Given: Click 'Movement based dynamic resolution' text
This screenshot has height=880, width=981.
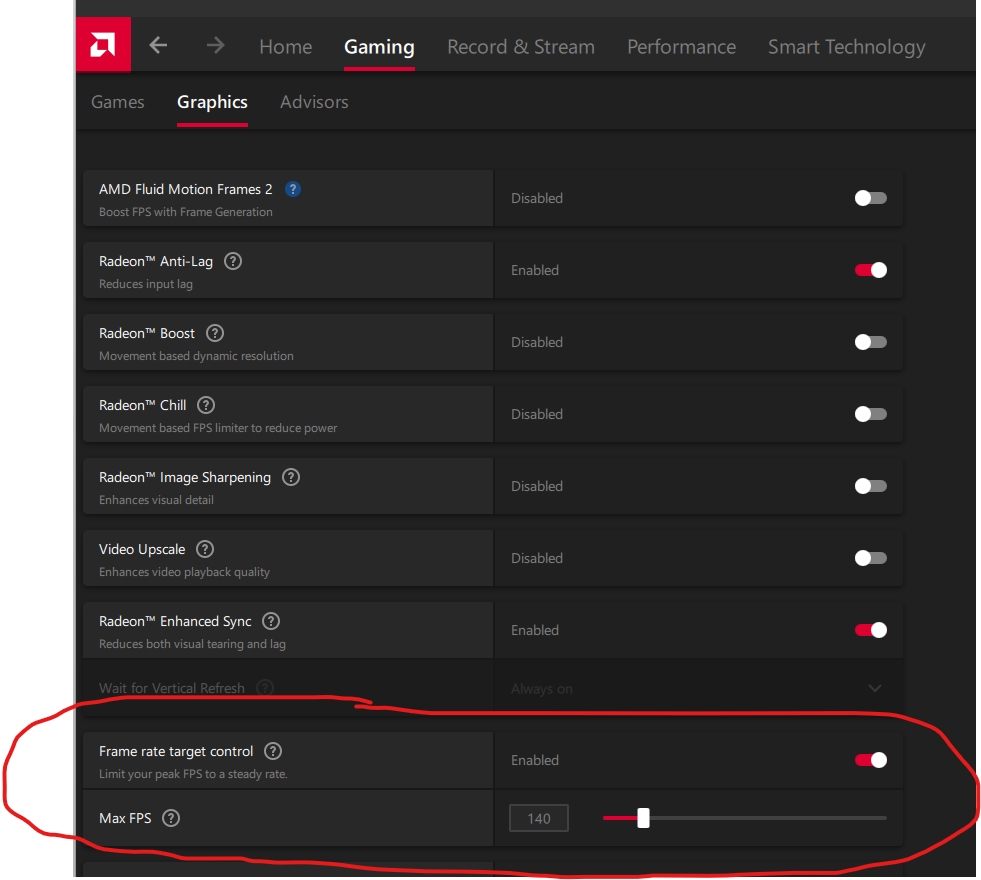Looking at the screenshot, I should pyautogui.click(x=196, y=356).
